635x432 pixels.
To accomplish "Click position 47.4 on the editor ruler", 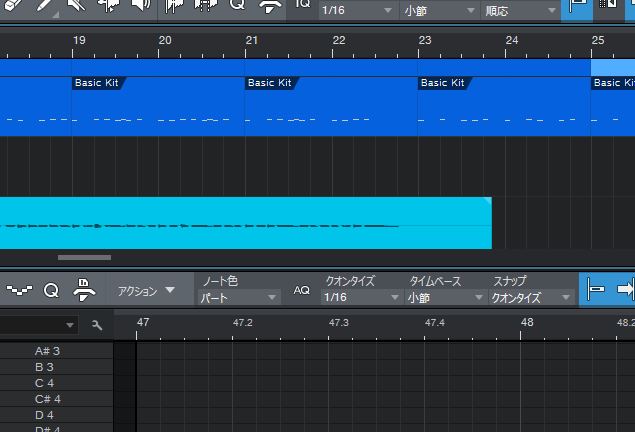I will pos(435,323).
